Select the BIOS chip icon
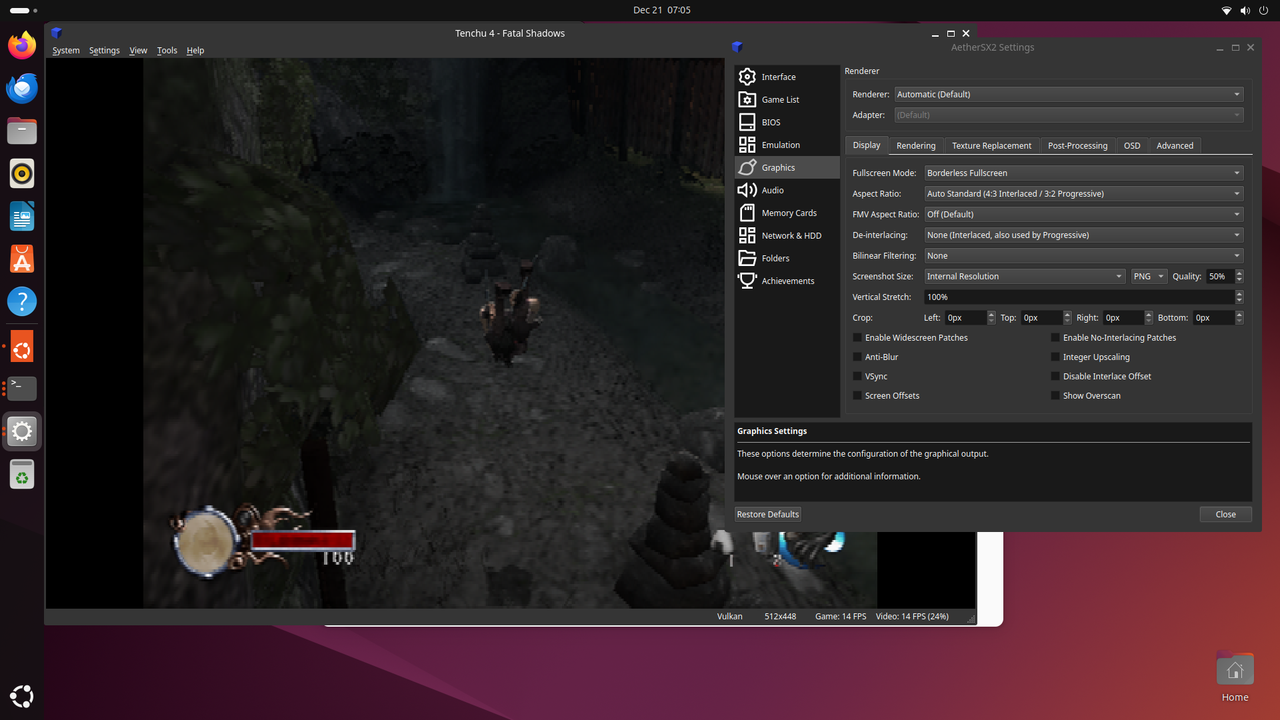The height and width of the screenshot is (720, 1280). [747, 122]
